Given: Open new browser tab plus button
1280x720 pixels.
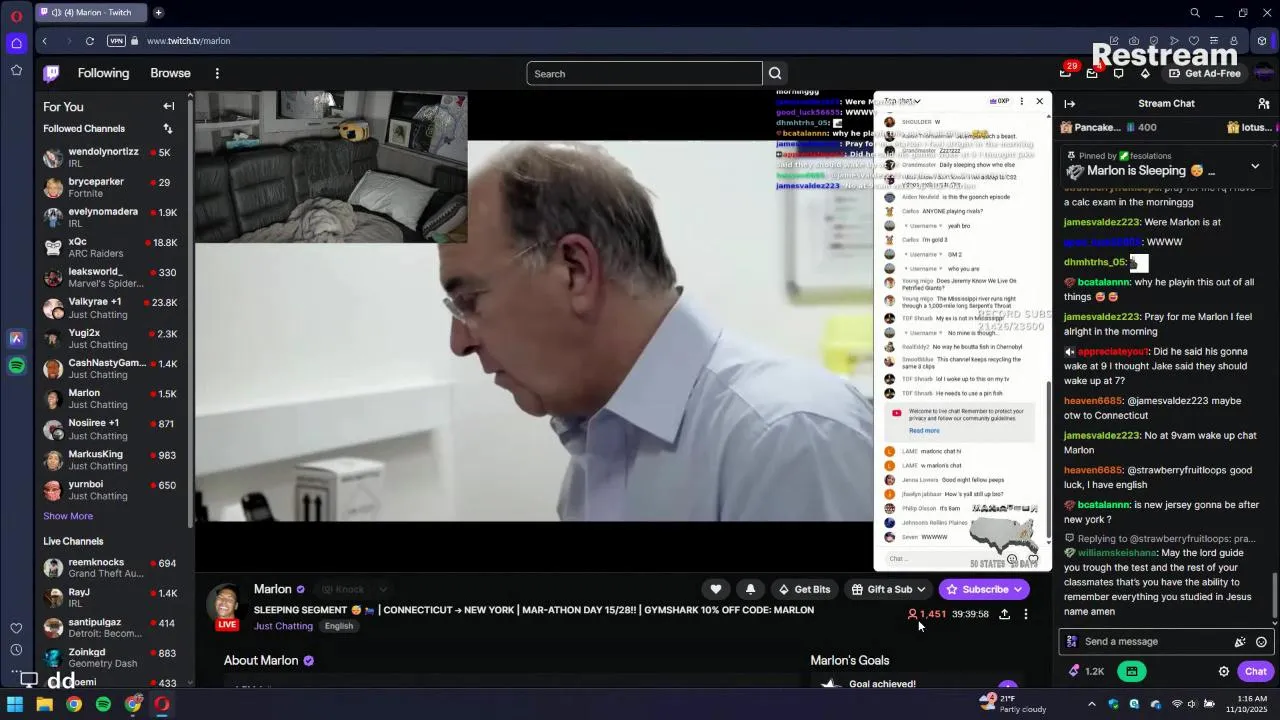Looking at the screenshot, I should pyautogui.click(x=158, y=12).
